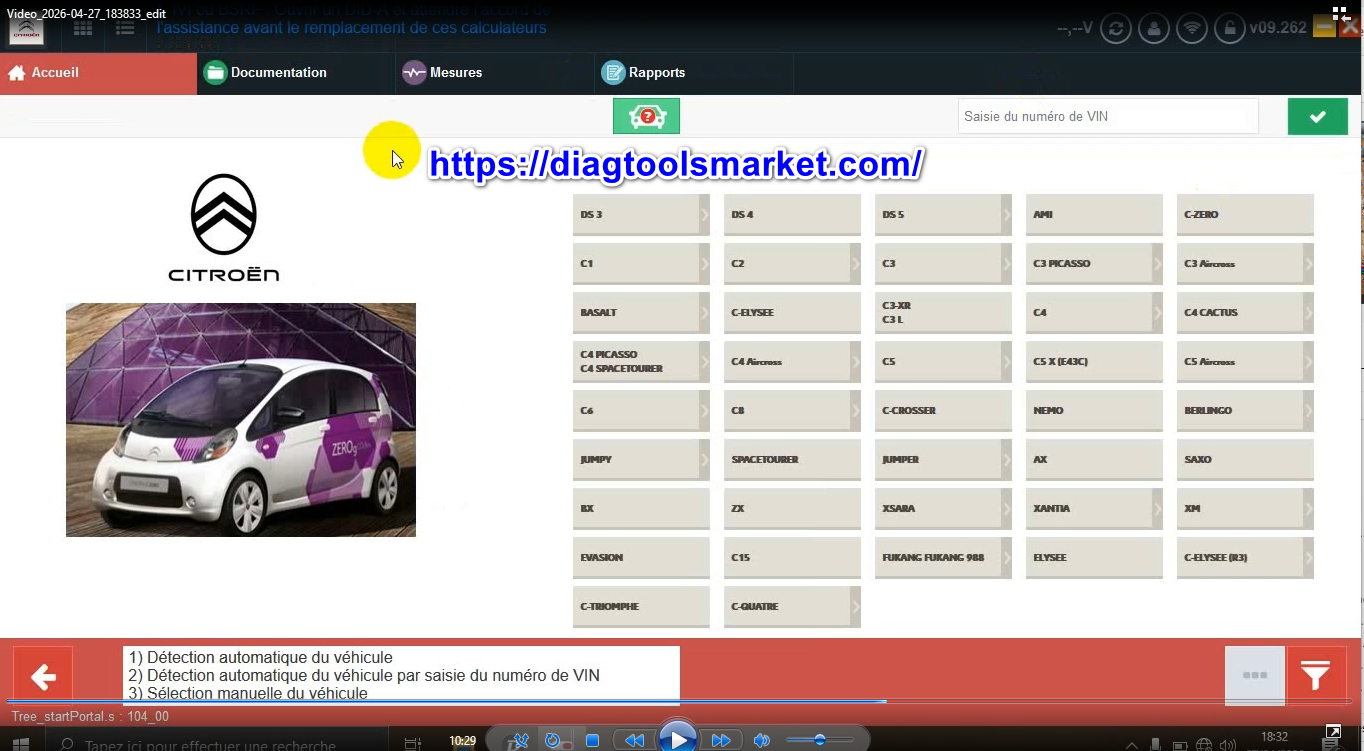This screenshot has height=751, width=1364.
Task: Exit full-screen mode icon in player
Action: point(1333,733)
